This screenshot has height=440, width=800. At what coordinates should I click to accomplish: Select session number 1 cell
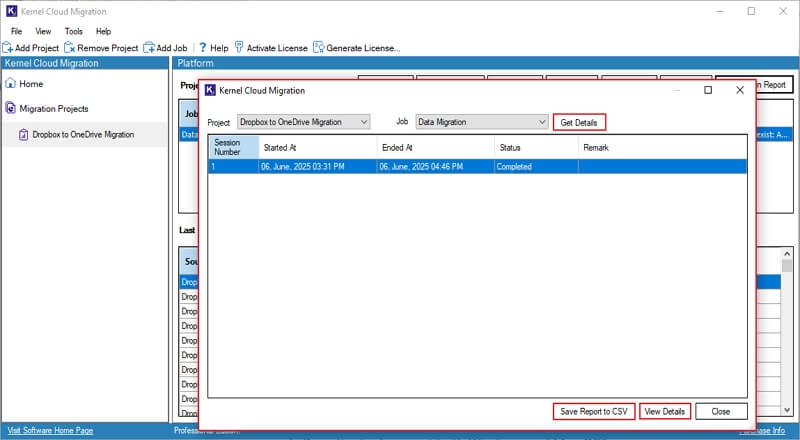(234, 166)
